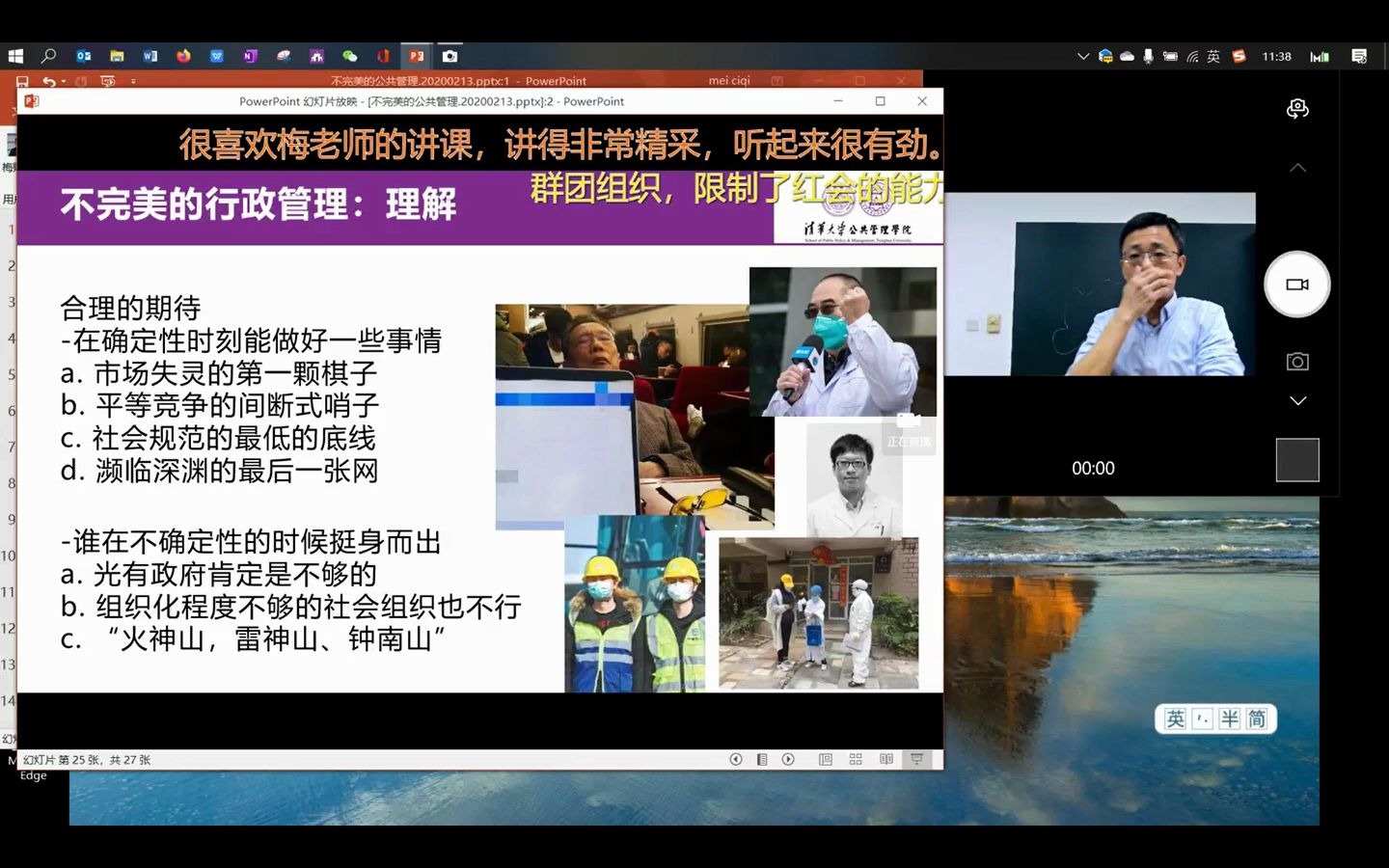Viewport: 1389px width, 868px height.
Task: Switch to Slide Sorter view
Action: (856, 759)
